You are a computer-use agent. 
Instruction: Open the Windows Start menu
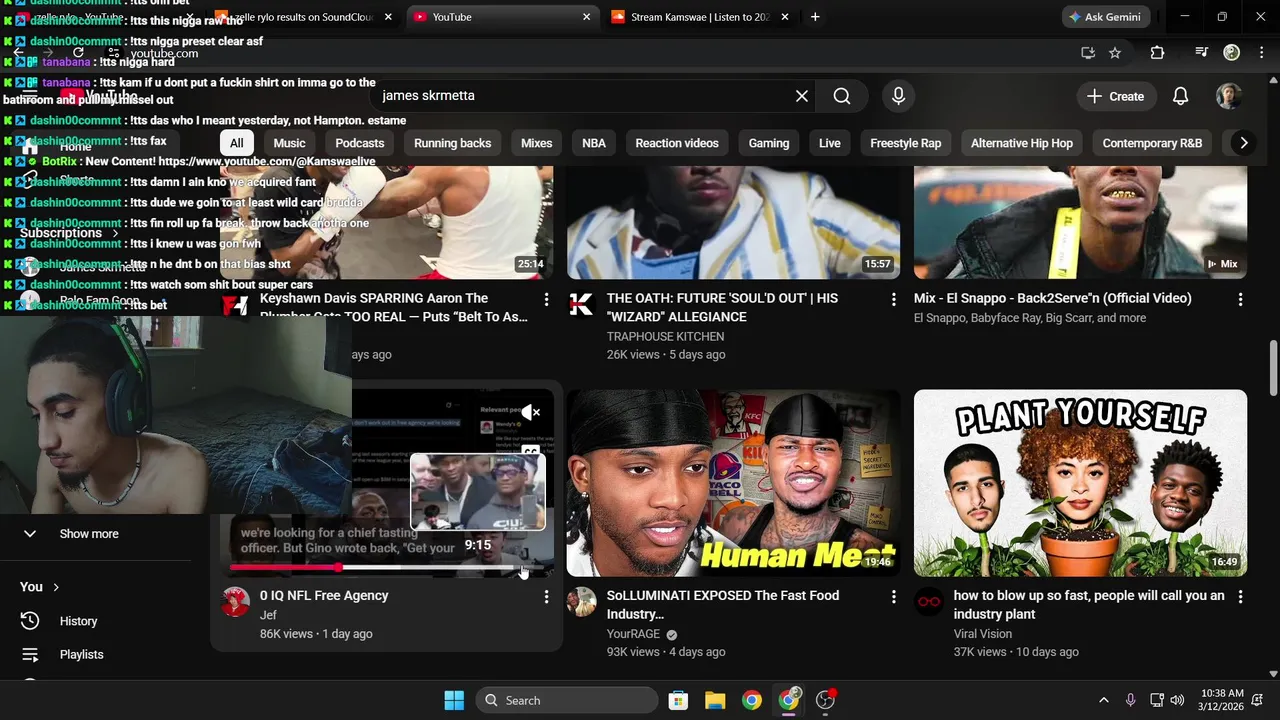click(x=454, y=700)
